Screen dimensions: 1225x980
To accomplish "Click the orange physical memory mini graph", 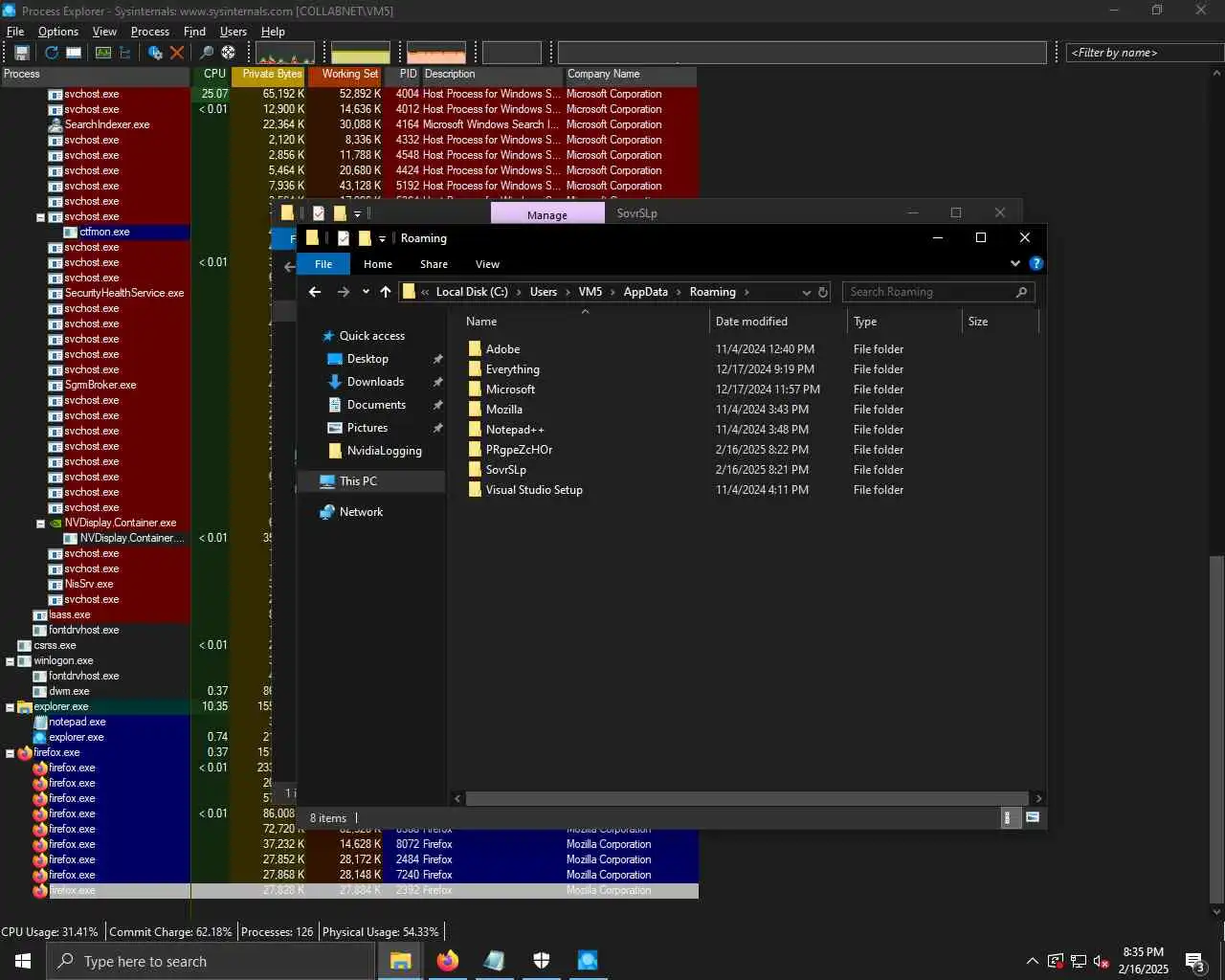I will pyautogui.click(x=436, y=53).
